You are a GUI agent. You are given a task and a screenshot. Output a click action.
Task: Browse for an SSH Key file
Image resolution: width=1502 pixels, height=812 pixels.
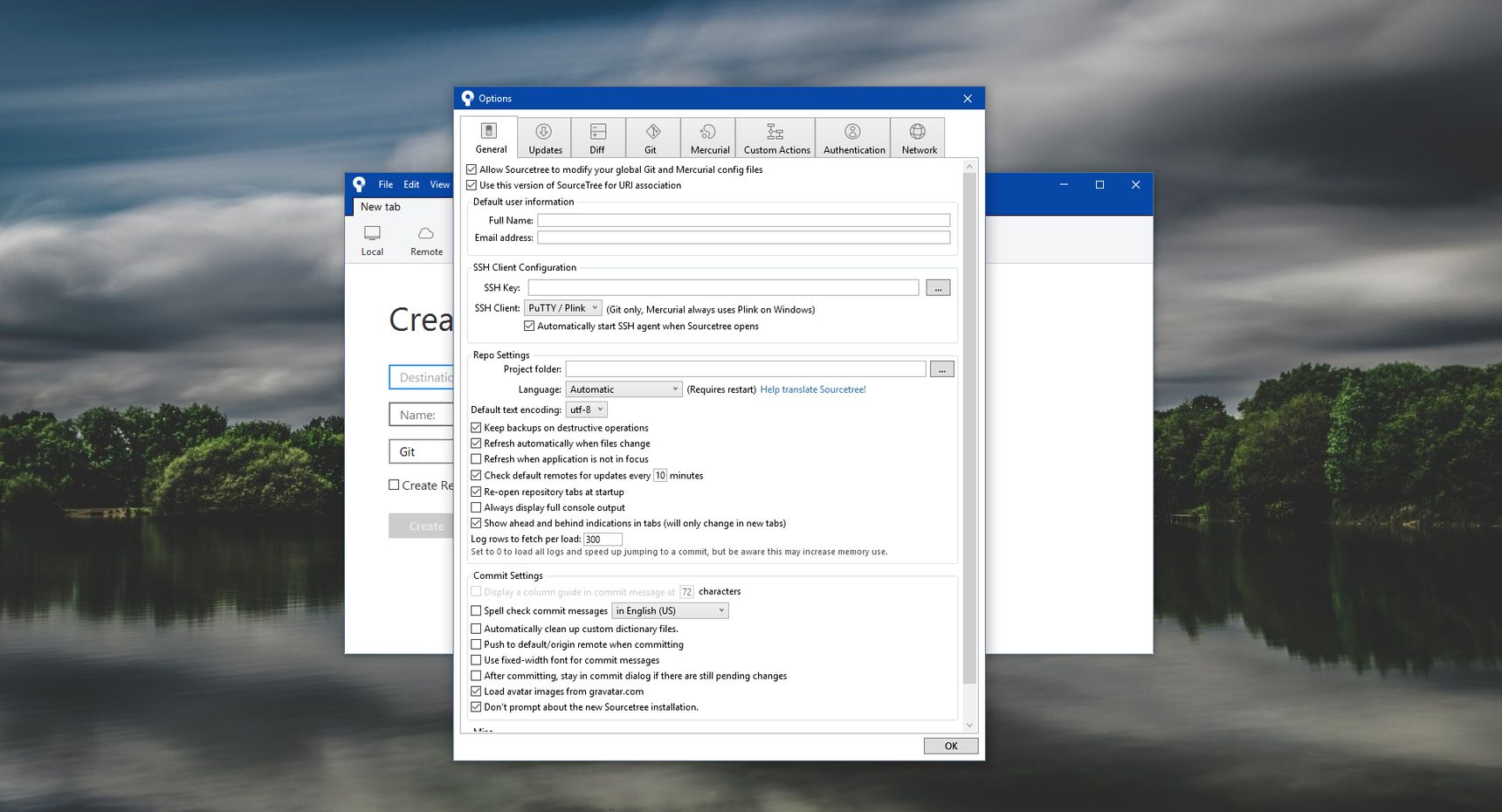938,287
